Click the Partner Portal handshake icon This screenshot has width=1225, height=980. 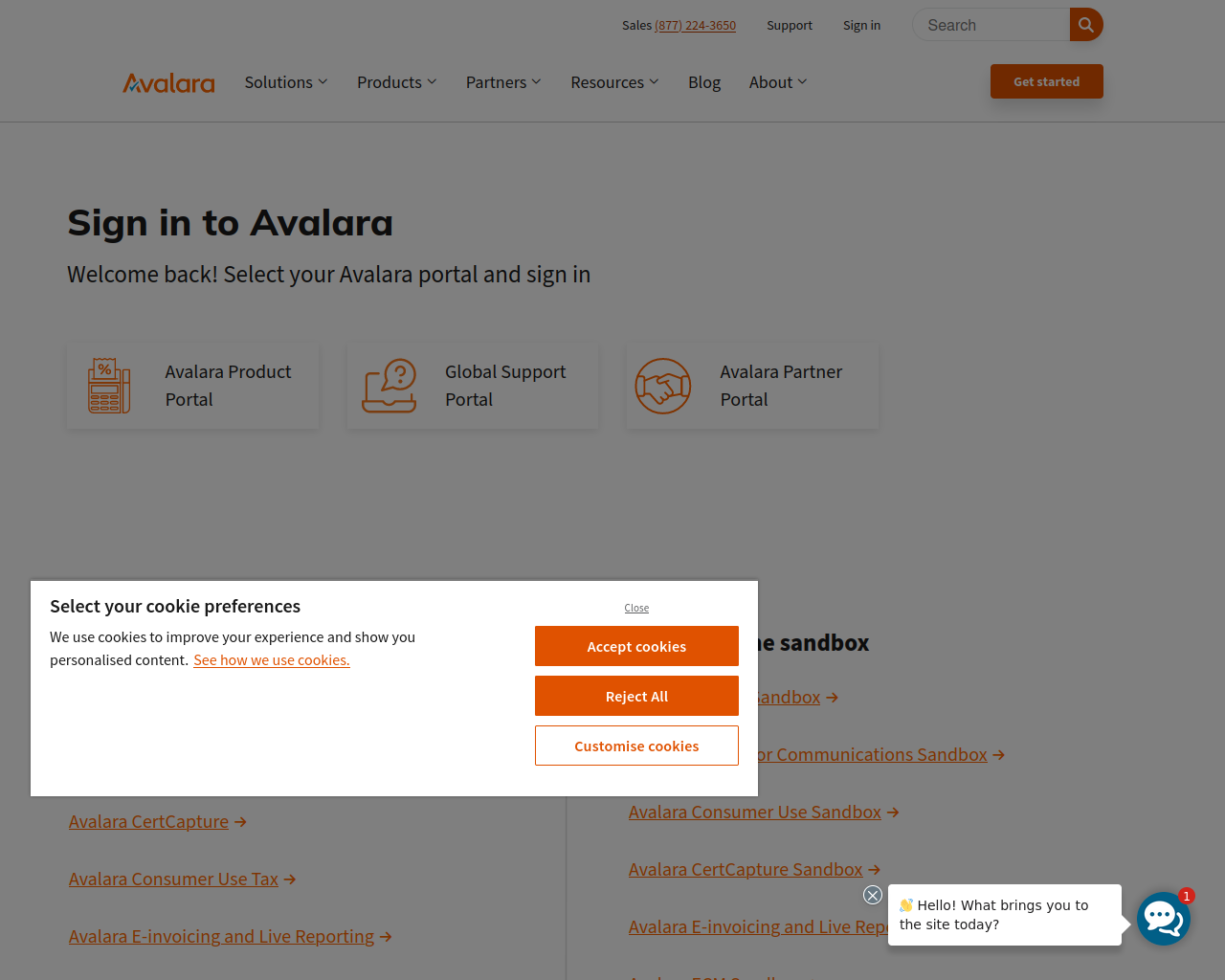point(663,386)
